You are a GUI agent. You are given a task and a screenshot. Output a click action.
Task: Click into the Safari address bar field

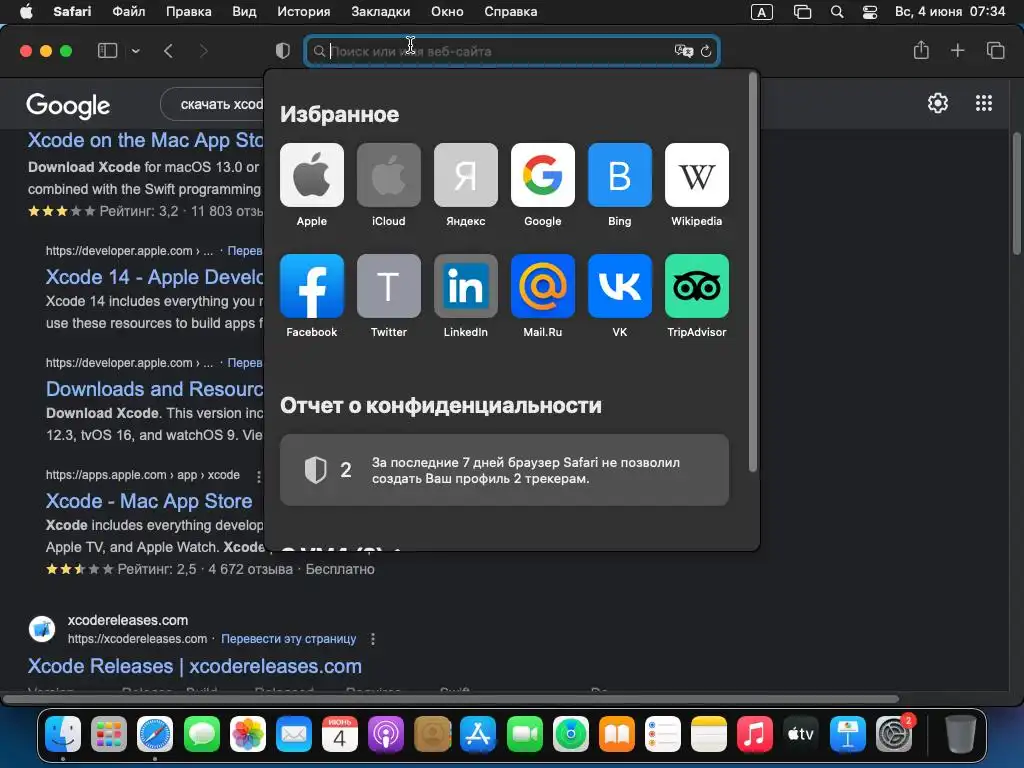point(512,51)
